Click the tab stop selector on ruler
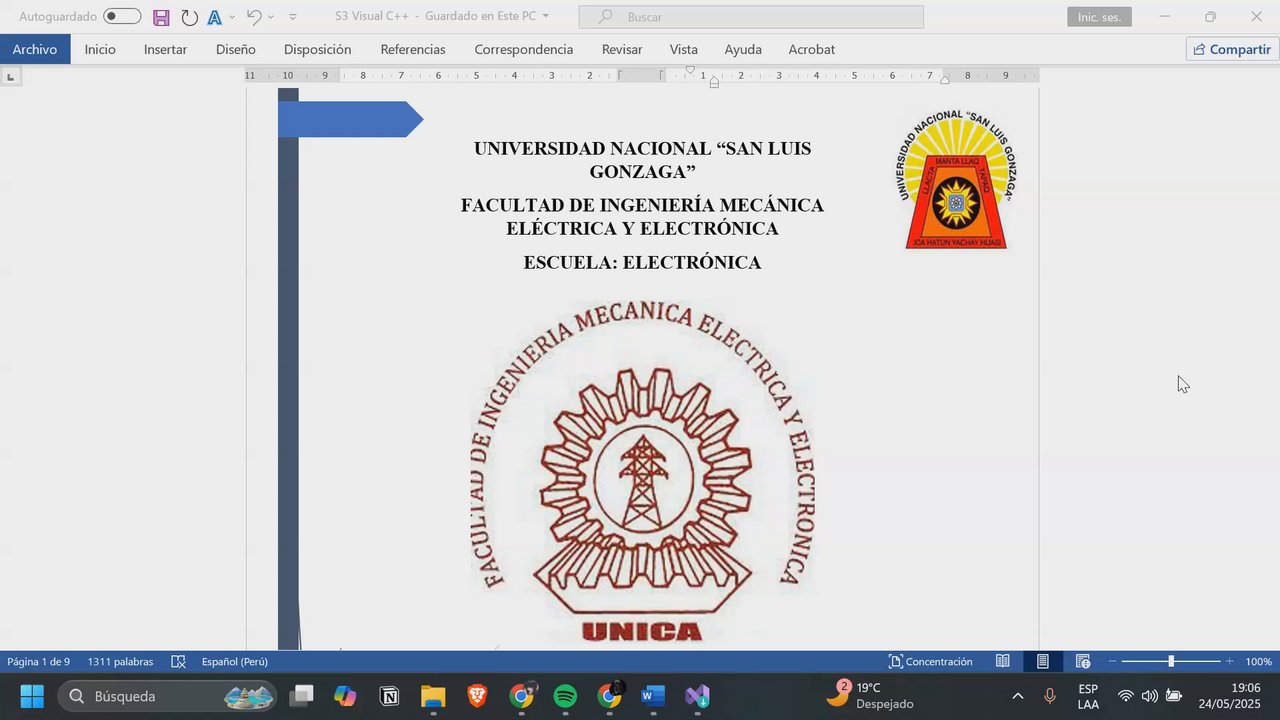Image resolution: width=1280 pixels, height=720 pixels. pos(11,76)
